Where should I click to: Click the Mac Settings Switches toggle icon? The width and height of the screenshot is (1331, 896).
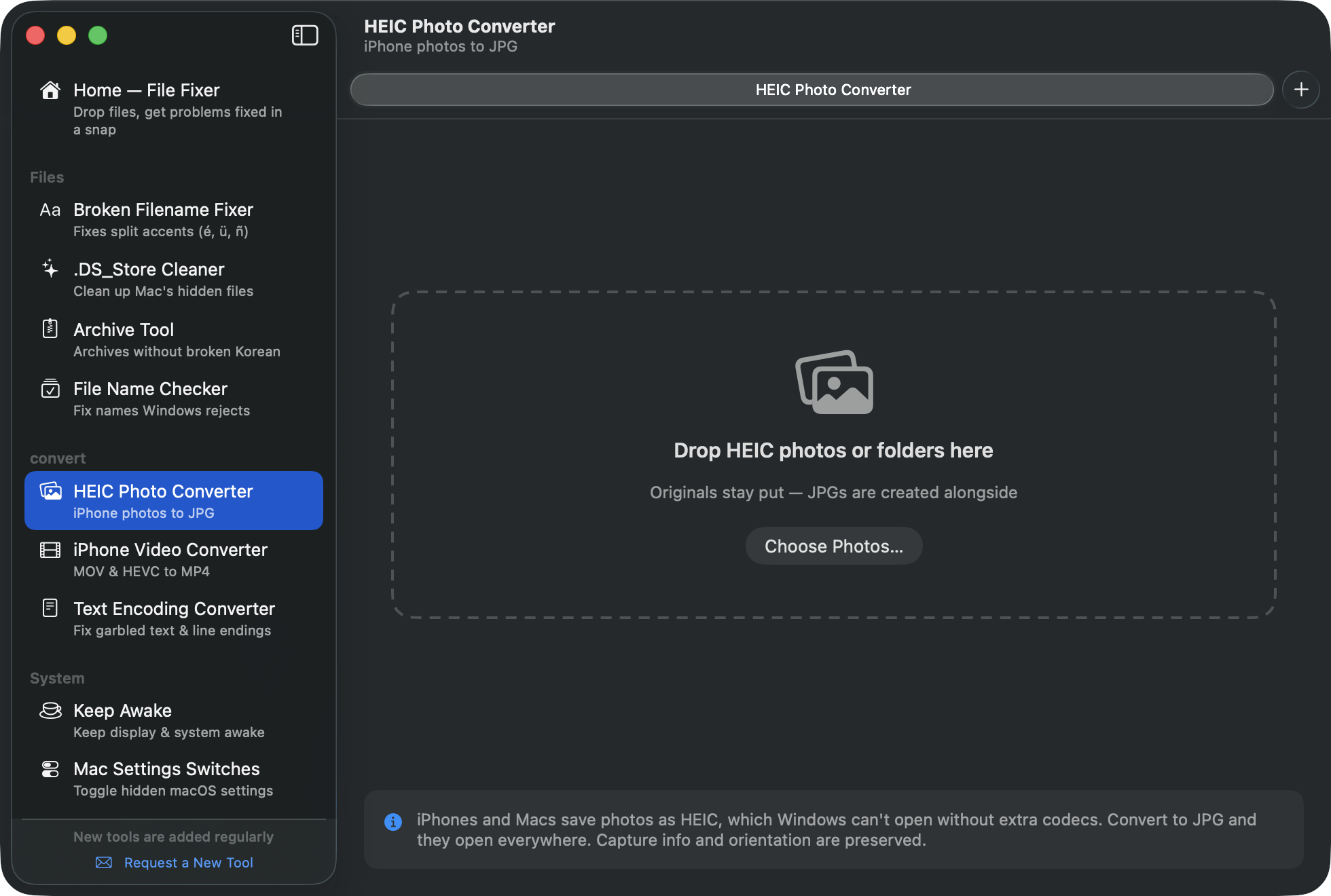(50, 769)
